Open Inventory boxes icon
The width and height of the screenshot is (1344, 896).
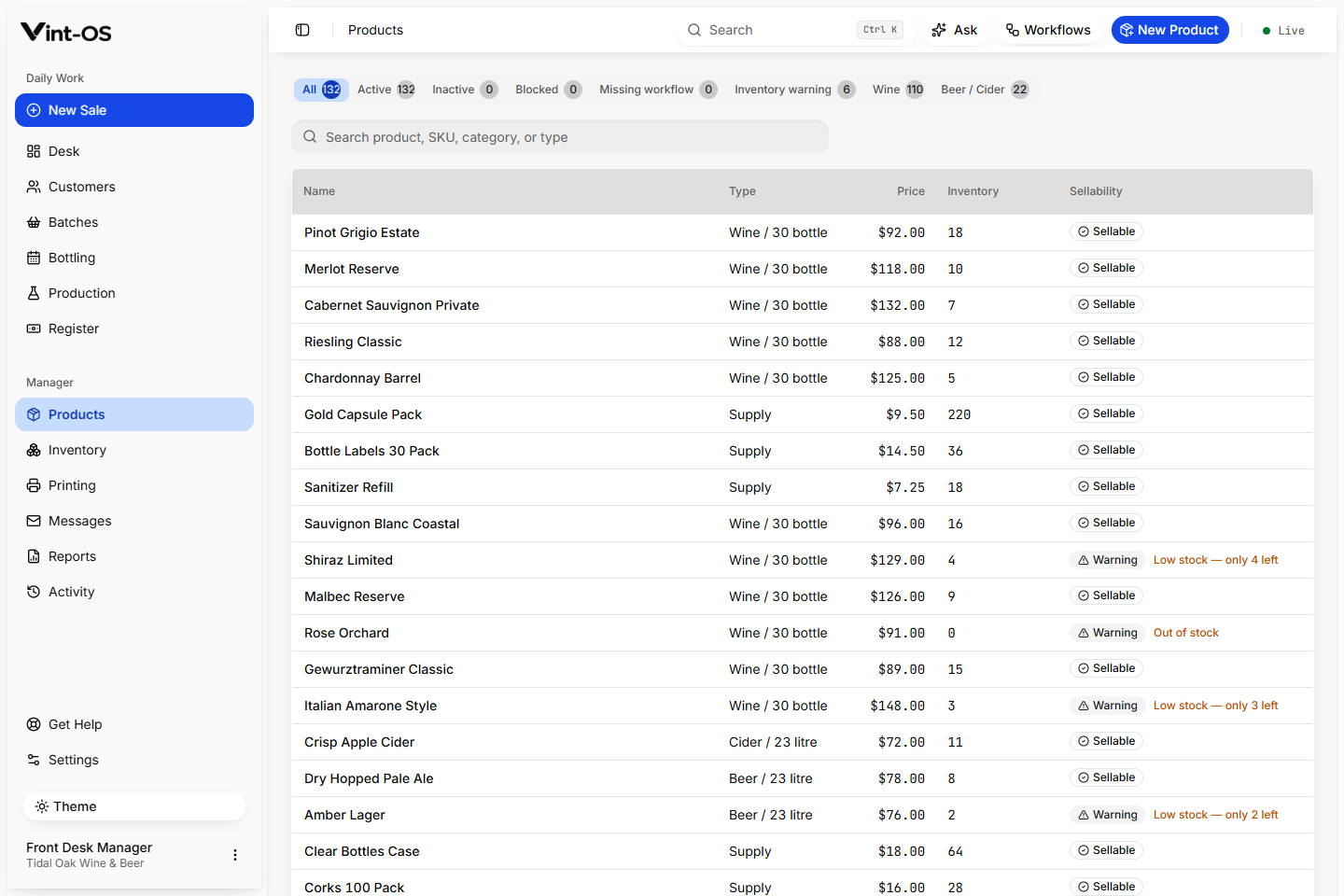[x=34, y=450]
